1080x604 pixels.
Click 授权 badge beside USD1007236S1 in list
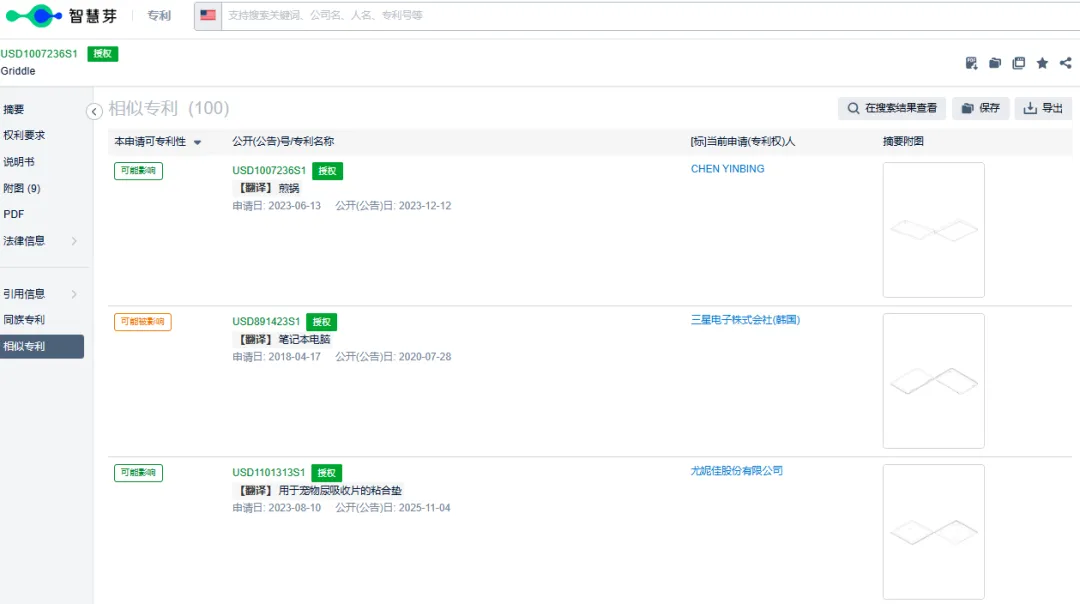tap(327, 171)
